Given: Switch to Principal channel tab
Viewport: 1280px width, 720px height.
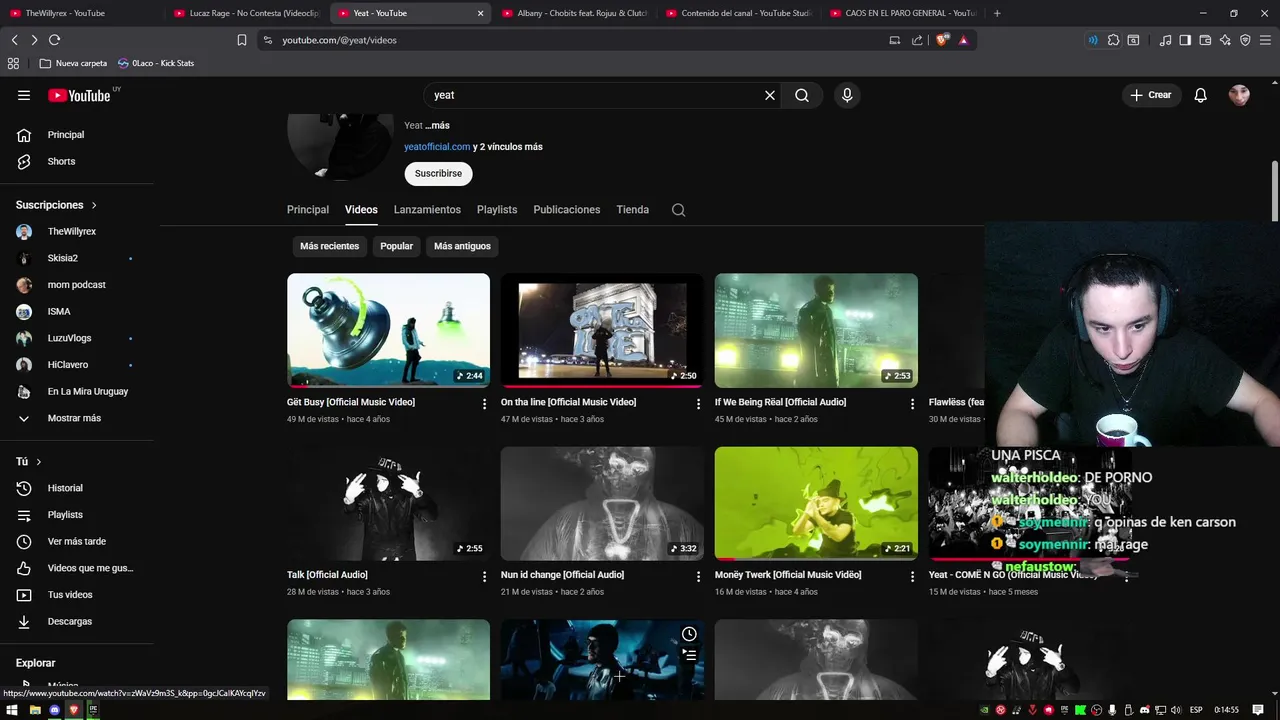Looking at the screenshot, I should click(308, 210).
